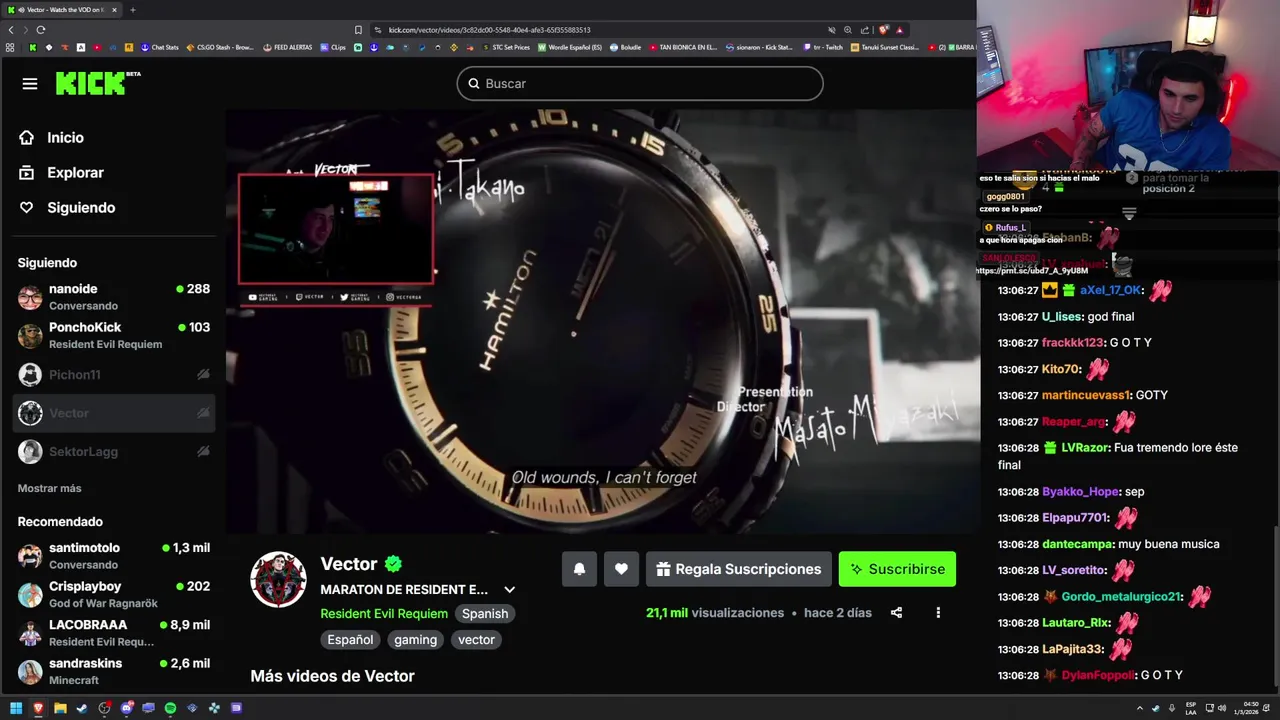Open Tanuki Sunset Classic bookmark
This screenshot has height=720, width=1280.
884,47
